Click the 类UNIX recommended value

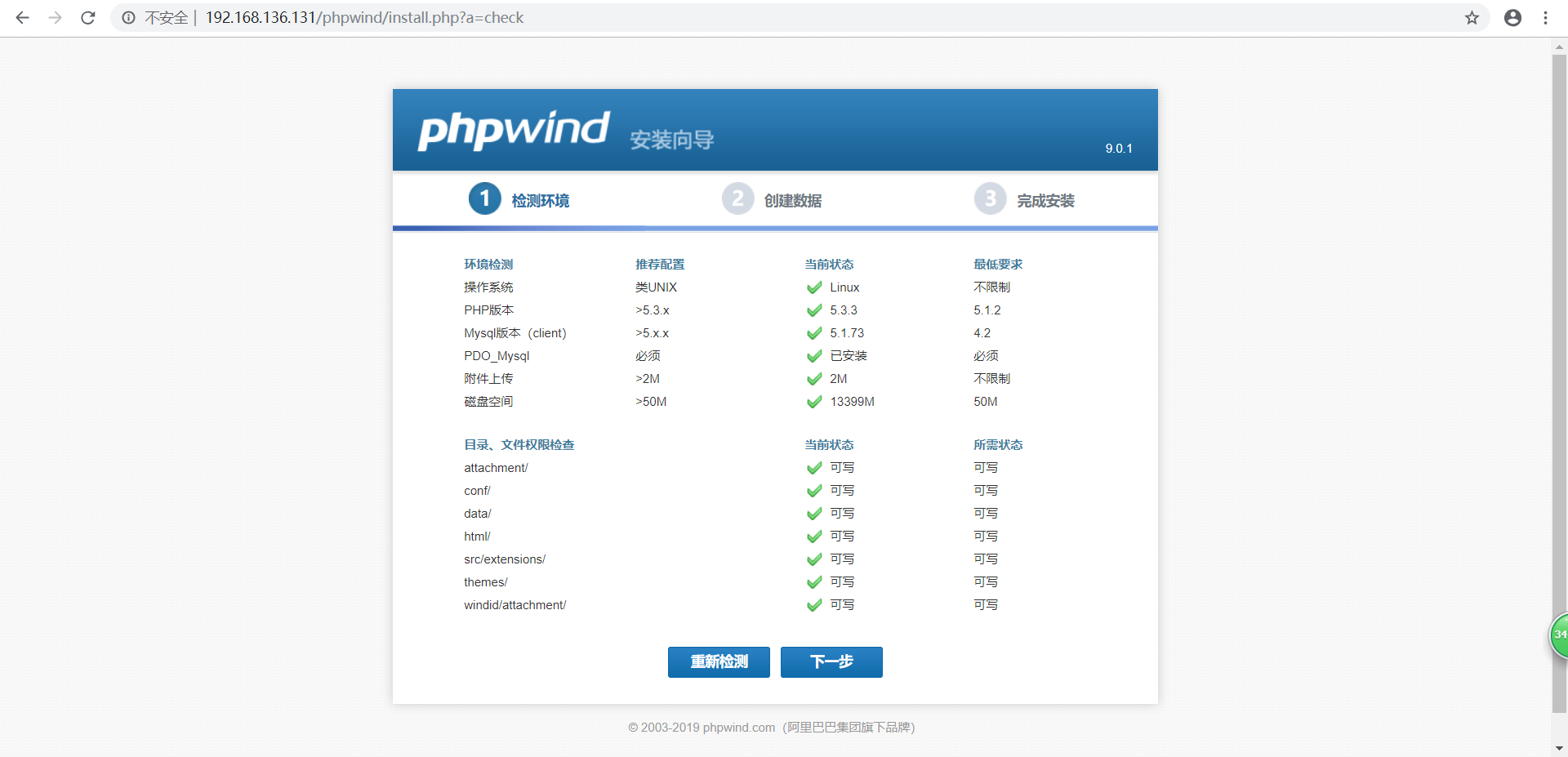point(657,287)
